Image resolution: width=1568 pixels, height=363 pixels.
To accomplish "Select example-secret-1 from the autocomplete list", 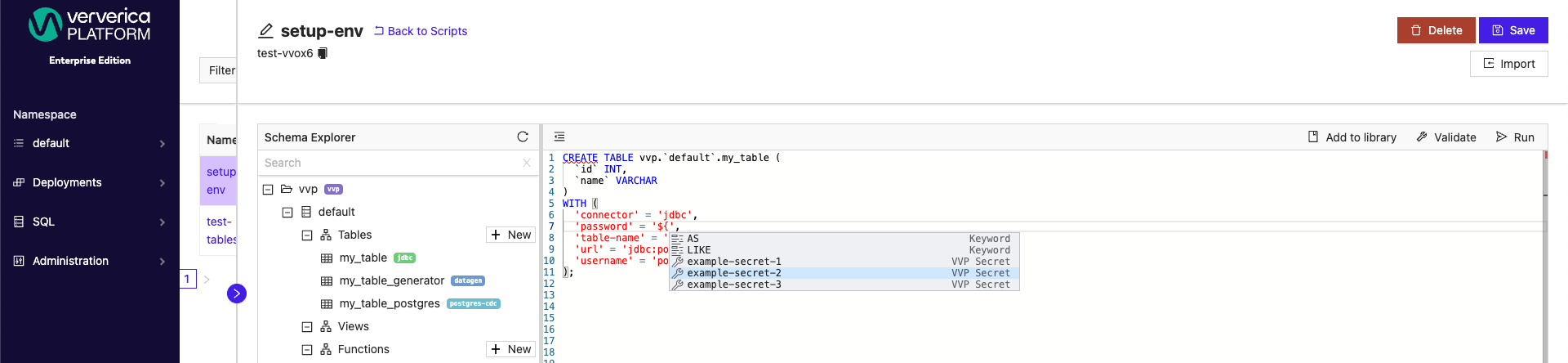I will coord(844,262).
